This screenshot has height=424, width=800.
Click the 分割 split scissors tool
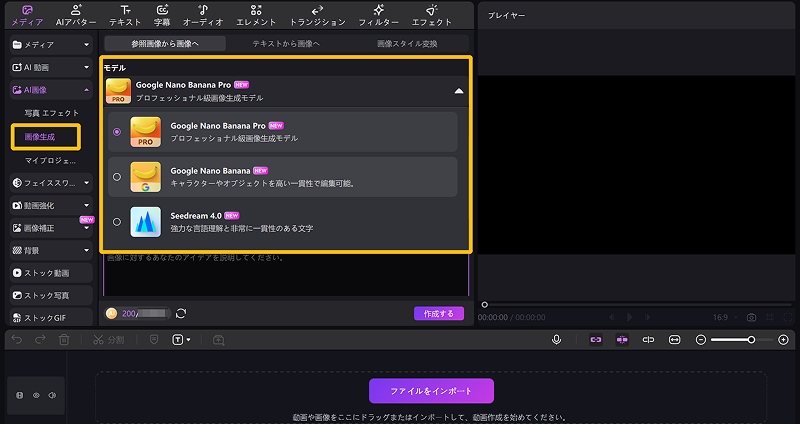109,340
